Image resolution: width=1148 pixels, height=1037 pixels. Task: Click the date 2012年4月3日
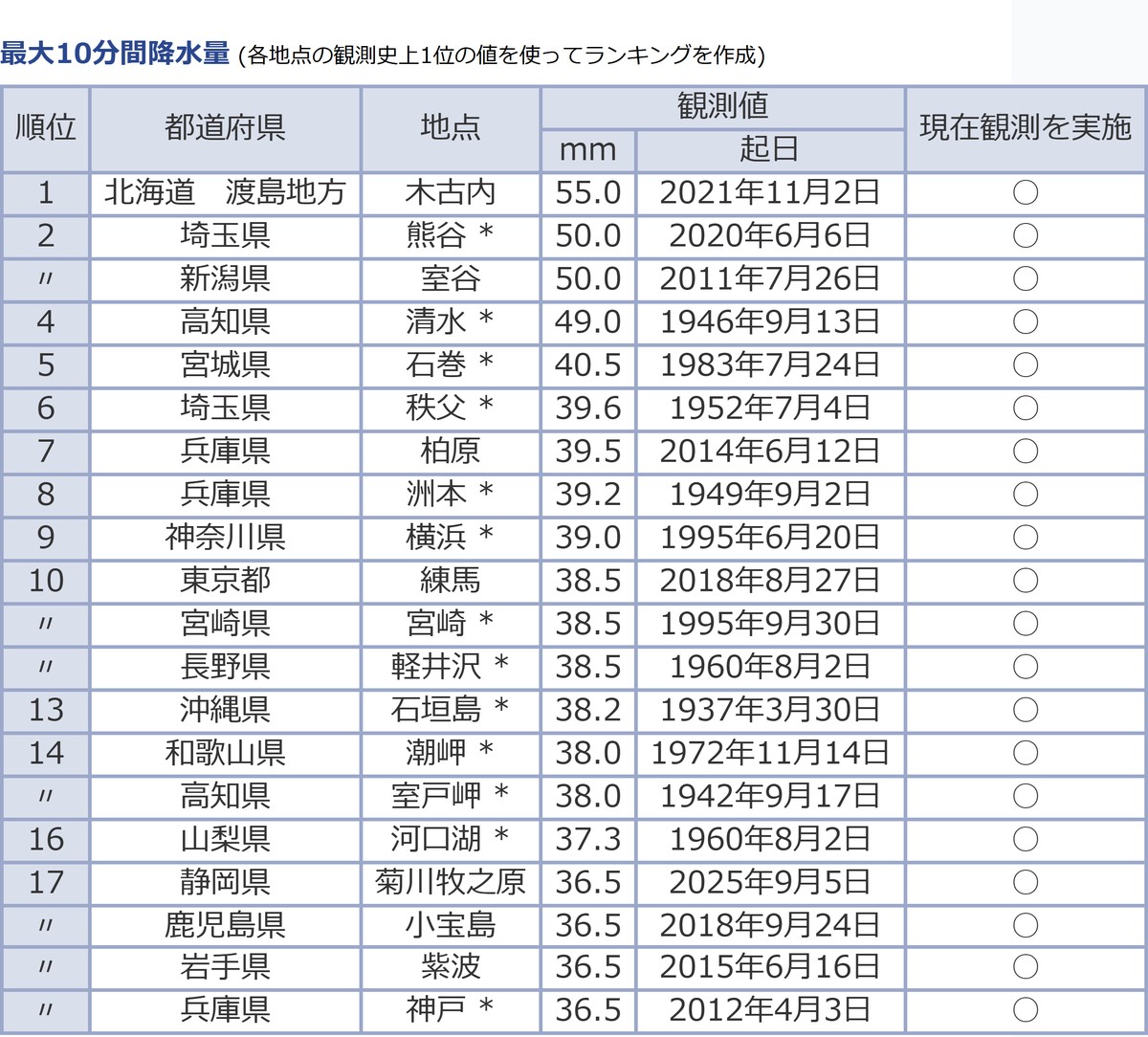(770, 1009)
